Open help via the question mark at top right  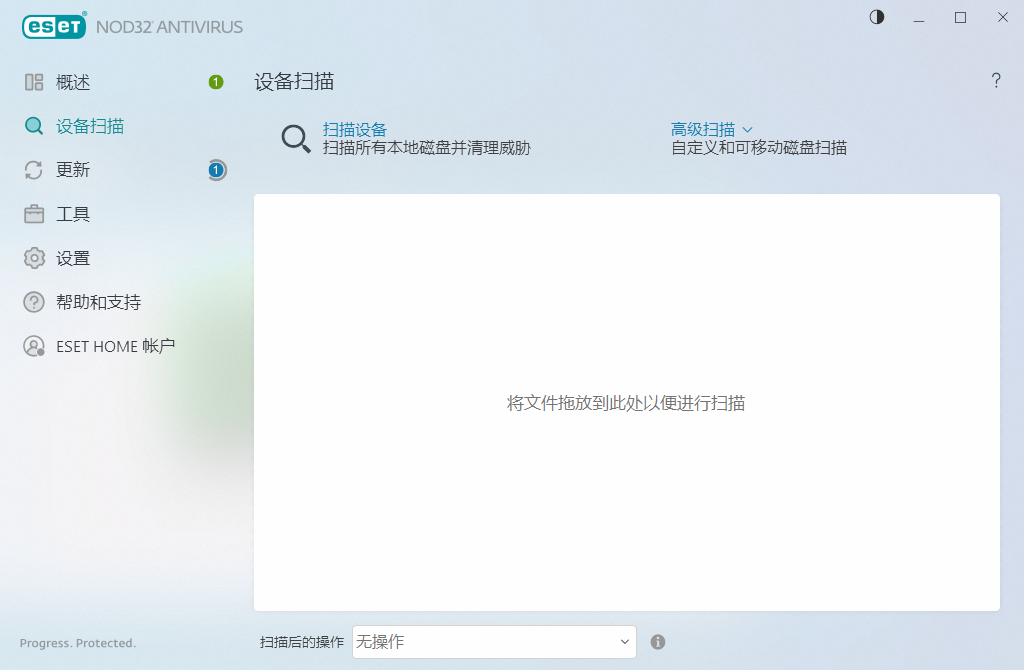[996, 80]
